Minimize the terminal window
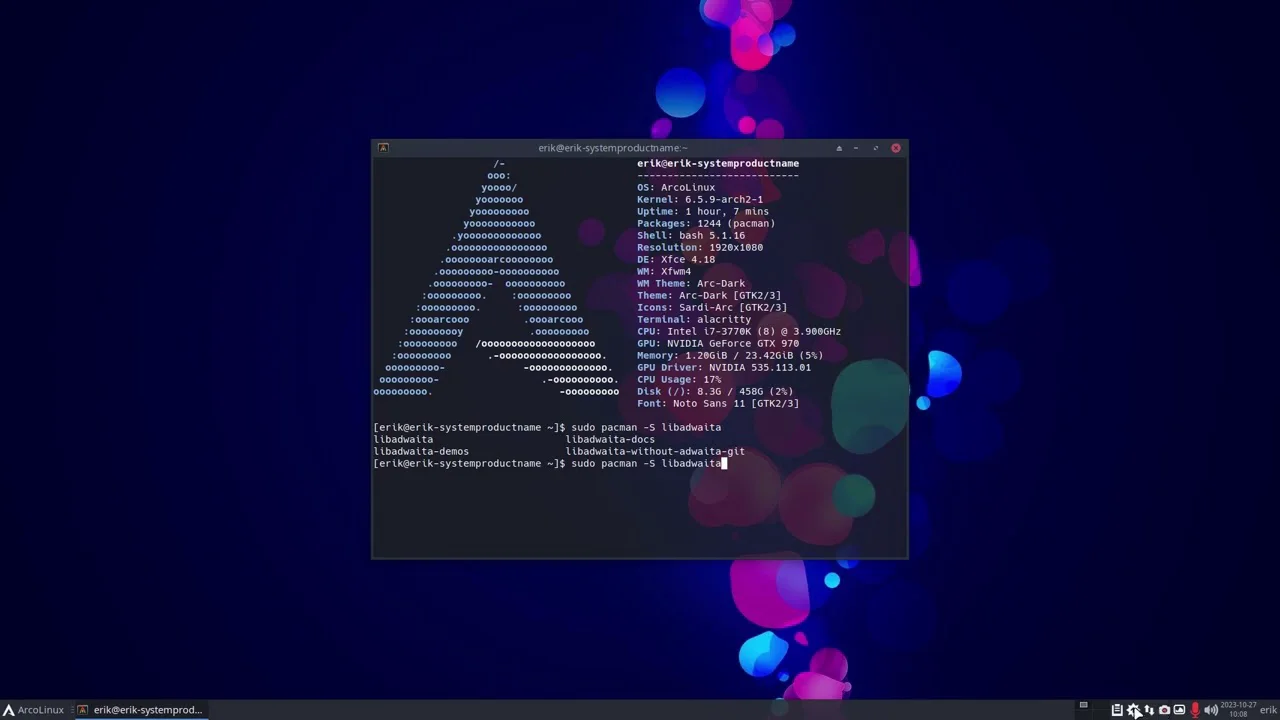 (856, 148)
